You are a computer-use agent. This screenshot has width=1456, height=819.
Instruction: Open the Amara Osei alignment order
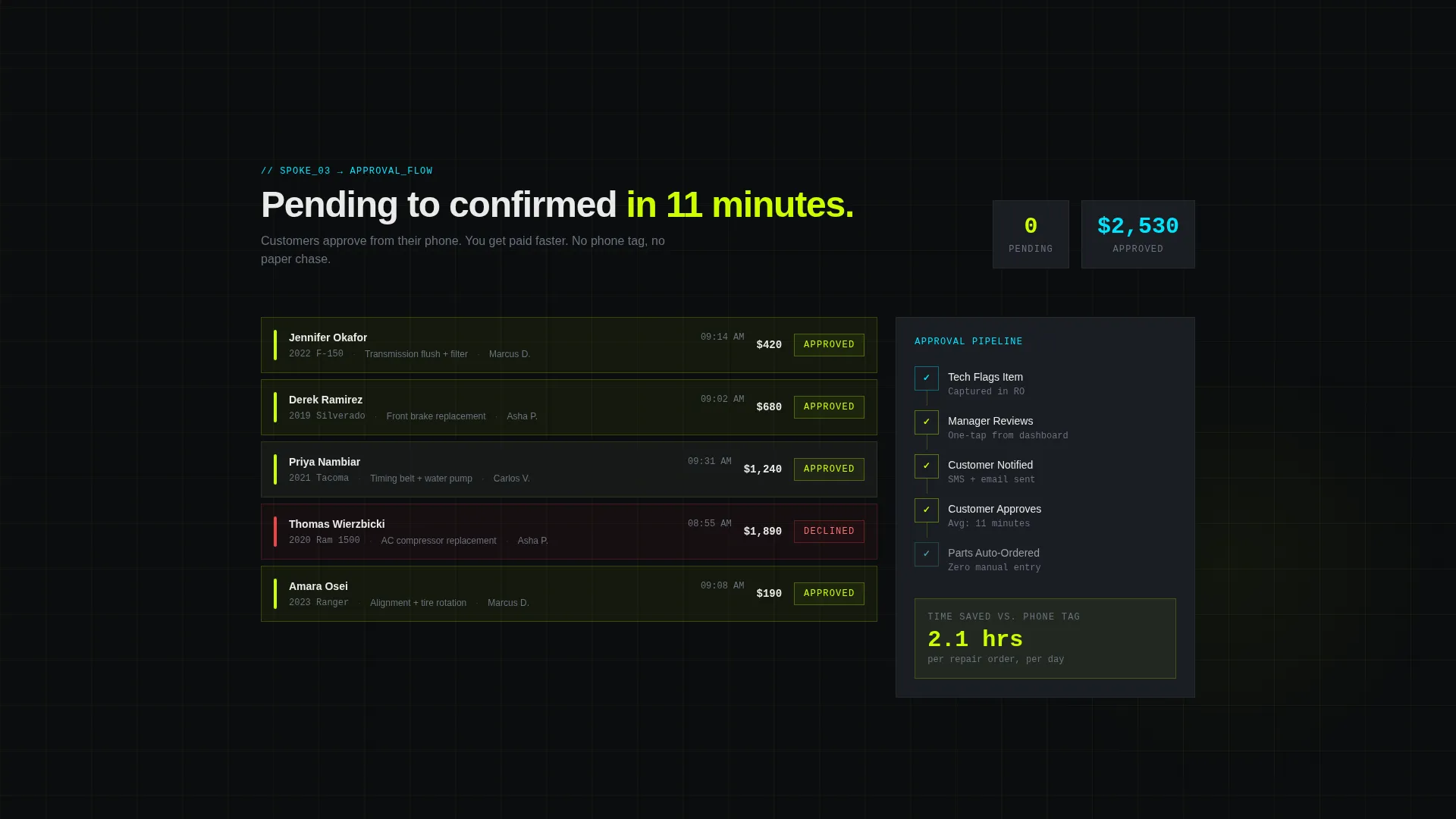click(x=569, y=594)
